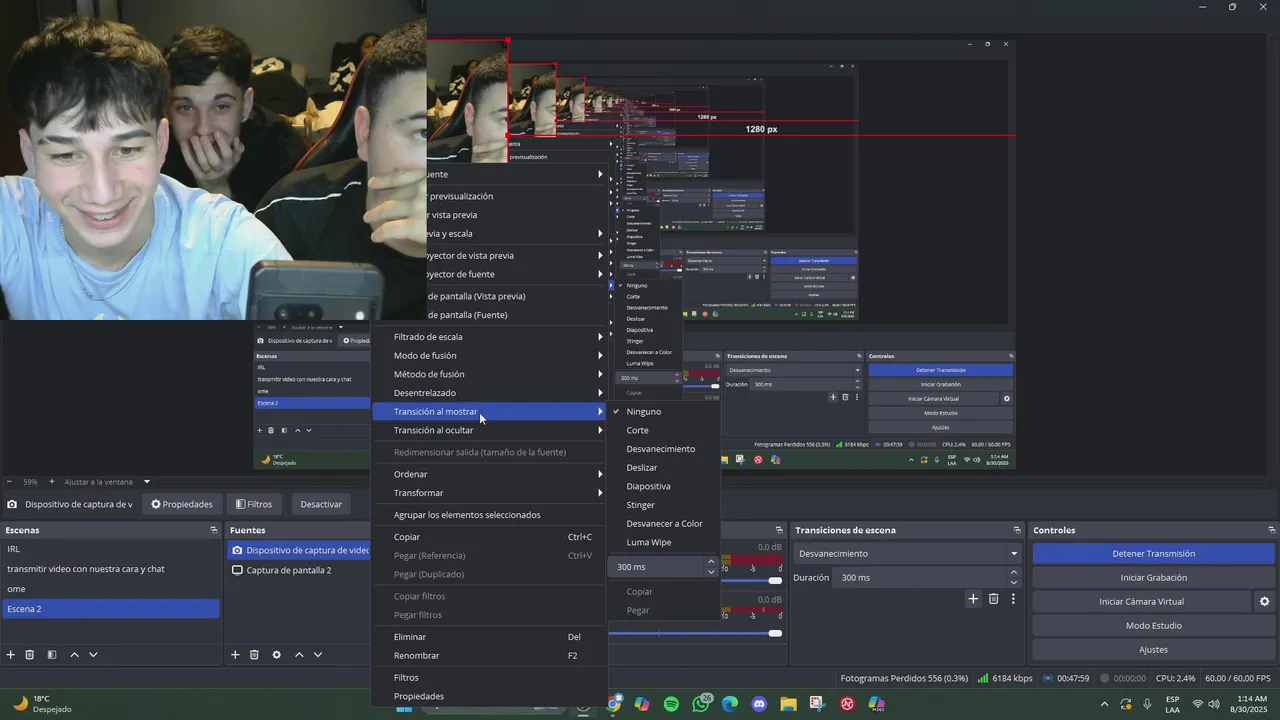
Task: Open scene filters icon in Escenas toolbar
Action: tap(52, 655)
